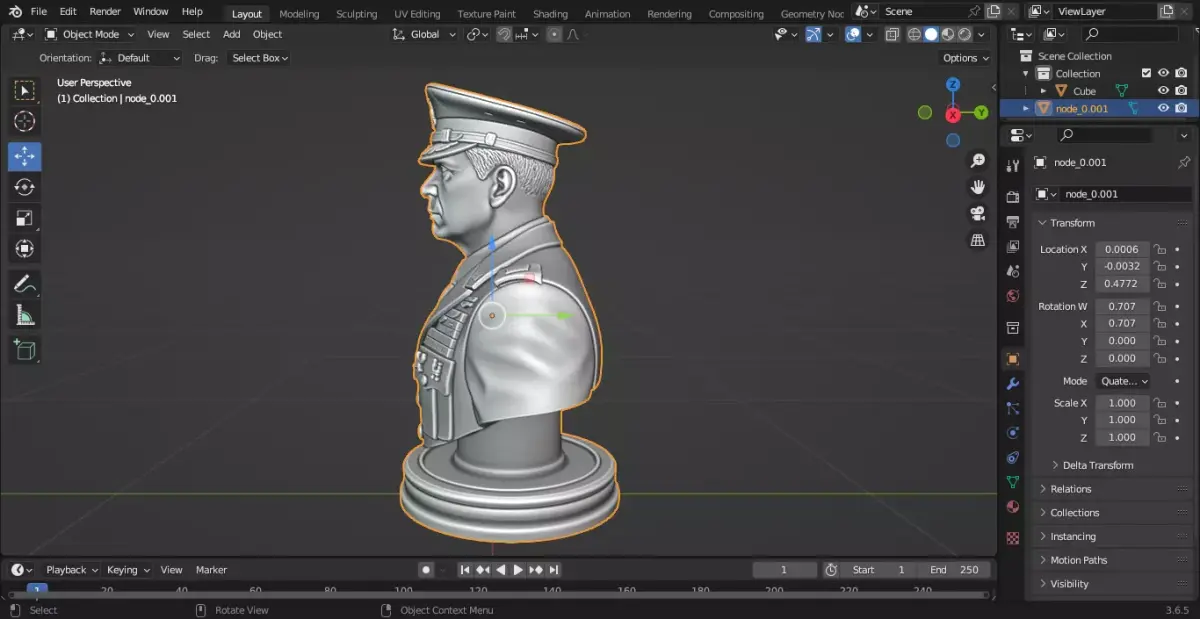Open the Render properties tab
Image resolution: width=1200 pixels, height=619 pixels.
pyautogui.click(x=1013, y=197)
